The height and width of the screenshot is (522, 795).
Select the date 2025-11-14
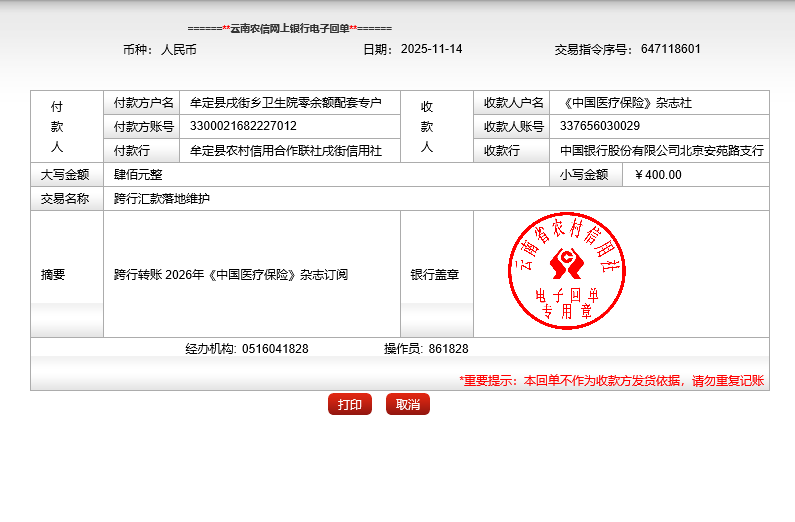click(x=431, y=49)
